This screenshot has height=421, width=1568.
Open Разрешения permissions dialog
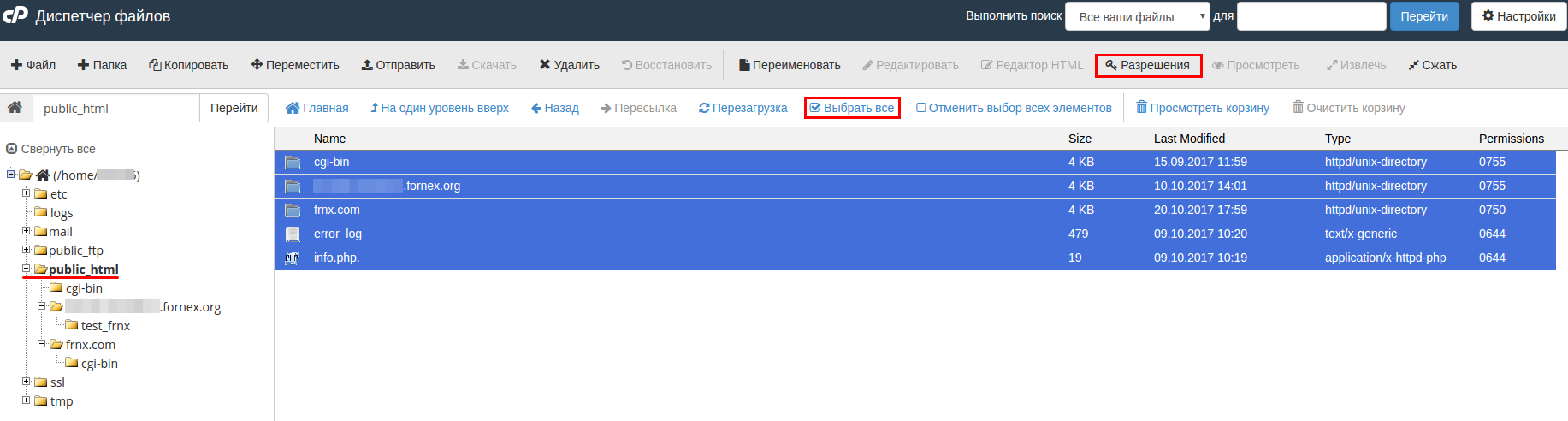1148,65
